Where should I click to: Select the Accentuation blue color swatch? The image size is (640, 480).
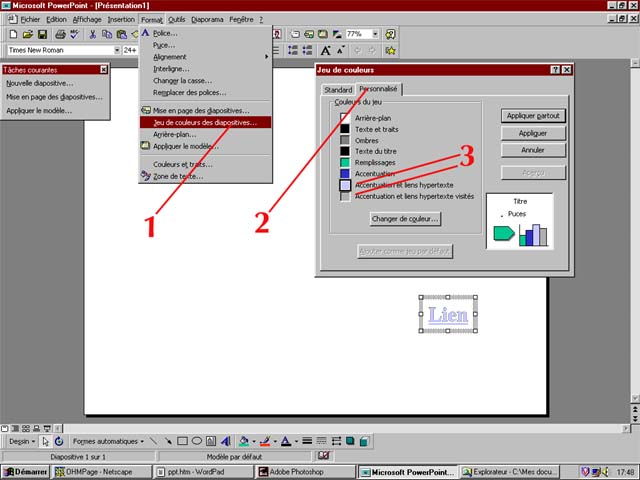coord(345,173)
